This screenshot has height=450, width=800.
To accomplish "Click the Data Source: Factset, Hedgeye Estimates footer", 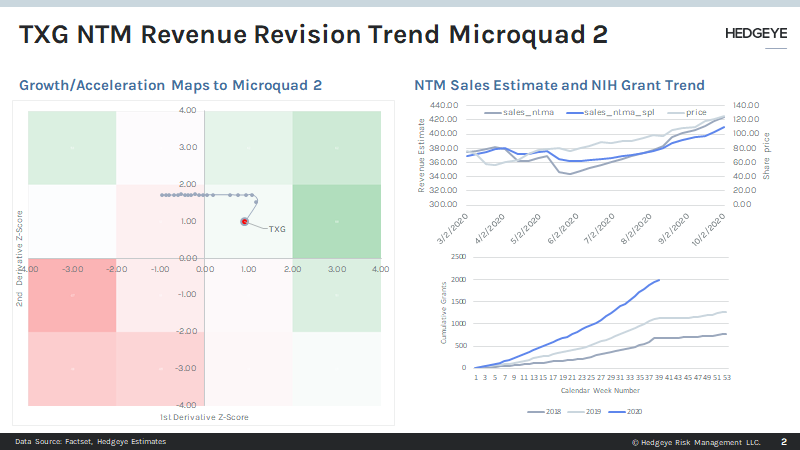I will pyautogui.click(x=90, y=441).
